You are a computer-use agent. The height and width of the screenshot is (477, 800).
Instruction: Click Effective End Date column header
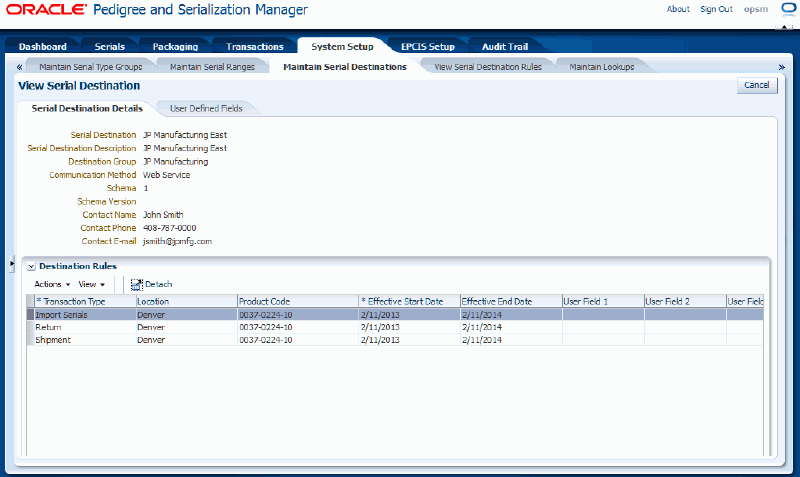pos(511,302)
